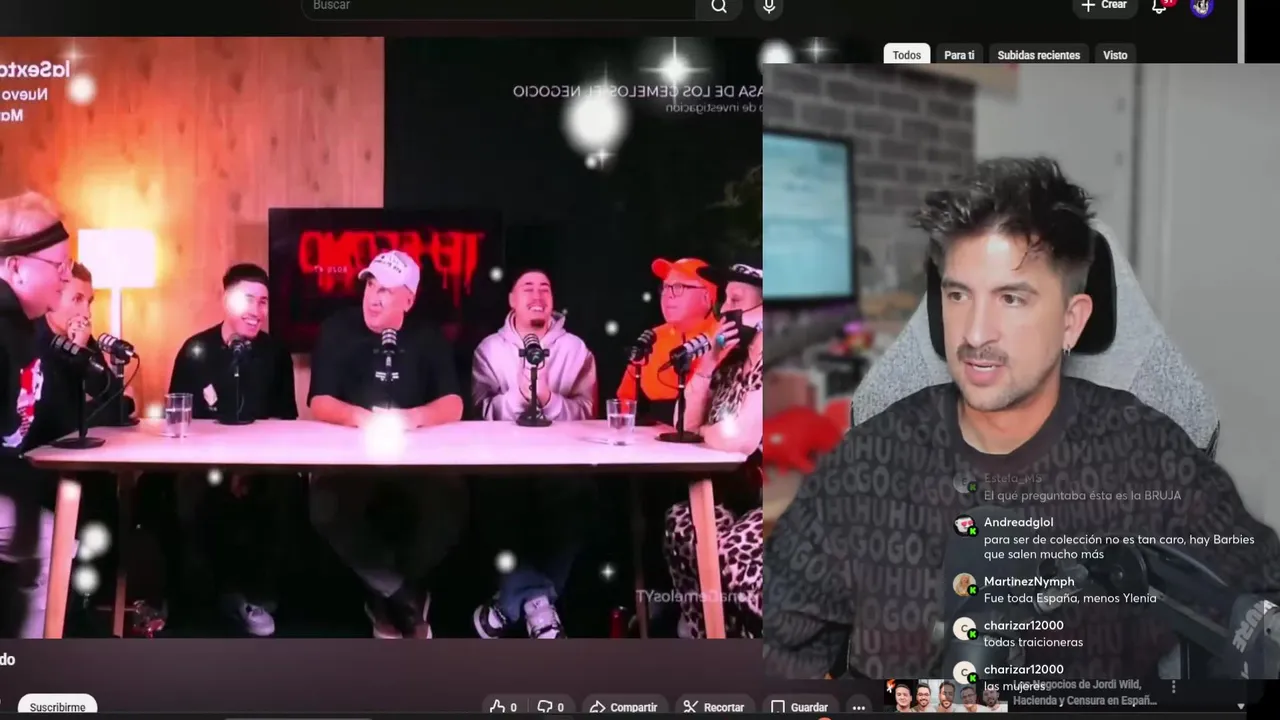Start voice search with the microphone icon

click(768, 7)
